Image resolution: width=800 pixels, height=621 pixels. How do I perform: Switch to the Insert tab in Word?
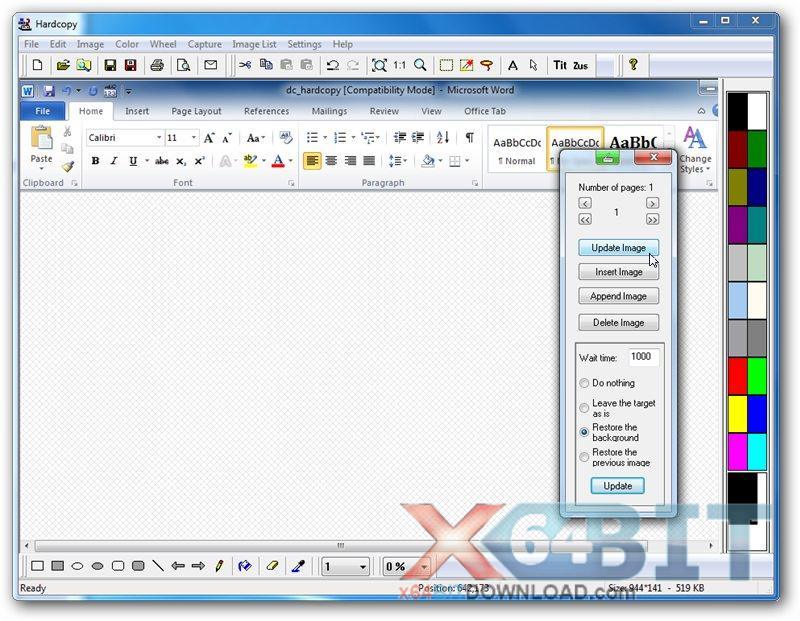137,111
